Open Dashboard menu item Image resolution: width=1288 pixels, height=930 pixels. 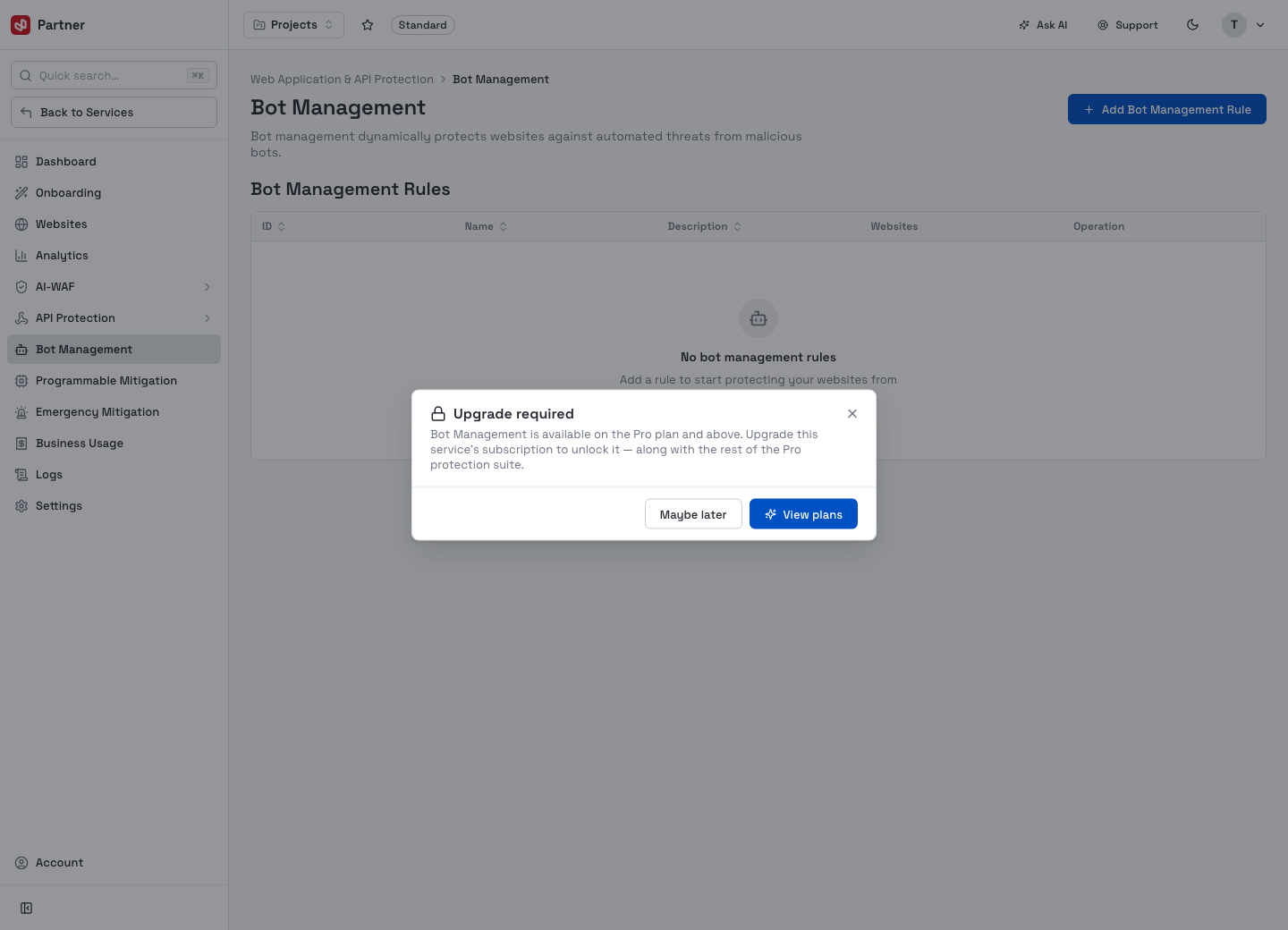coord(114,162)
